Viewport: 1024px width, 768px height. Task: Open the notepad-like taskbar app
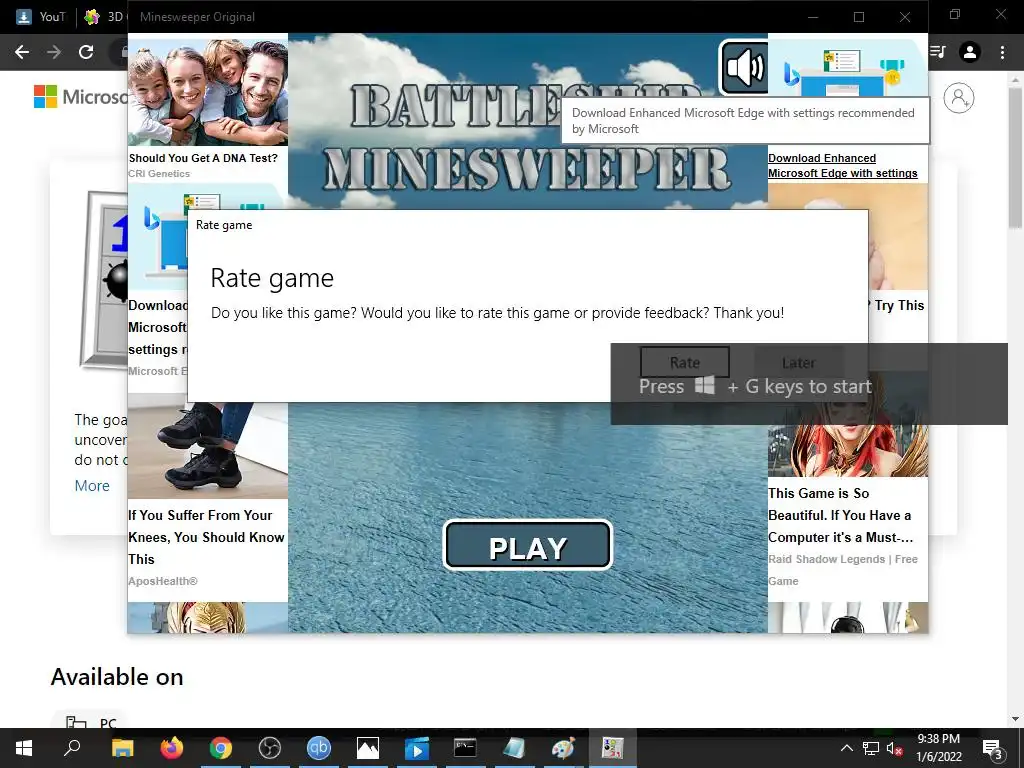[x=515, y=748]
